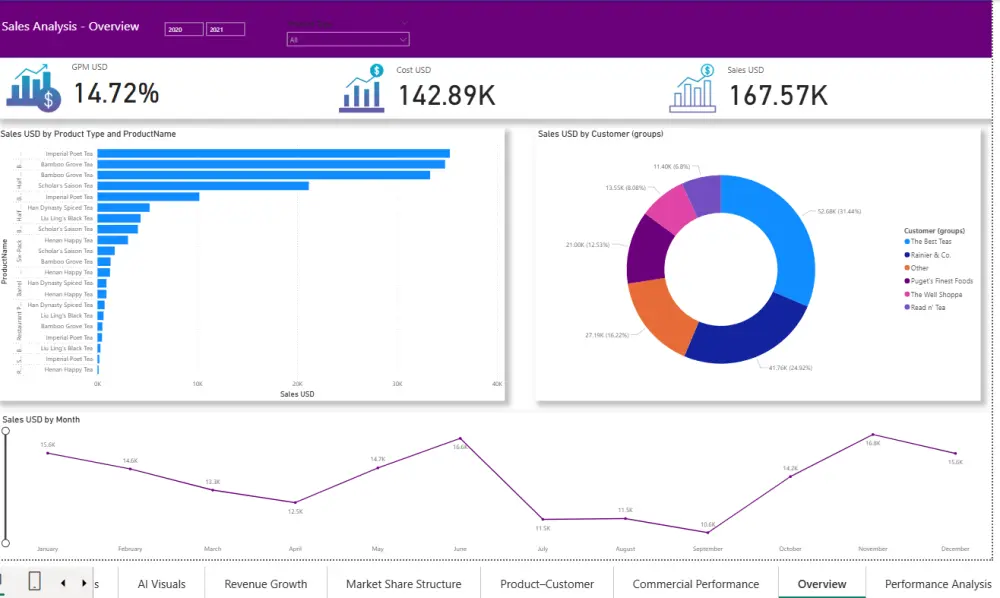Click the September low point on the line chart
Image resolution: width=1000 pixels, height=598 pixels.
[708, 532]
